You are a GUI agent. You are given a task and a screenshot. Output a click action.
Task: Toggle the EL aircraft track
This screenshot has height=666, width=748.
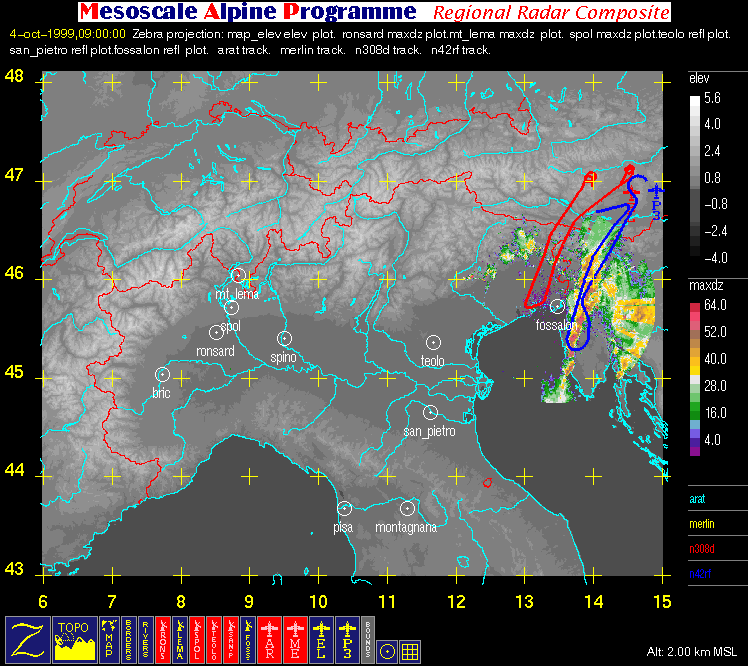click(x=322, y=640)
